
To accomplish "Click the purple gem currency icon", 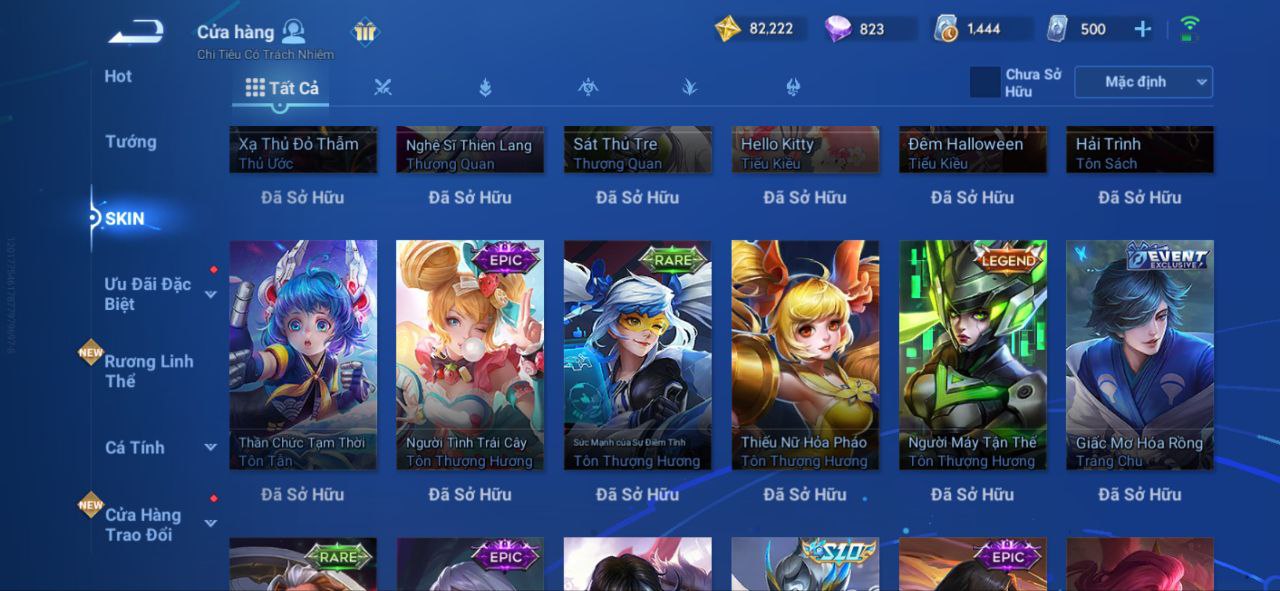I will [x=838, y=29].
